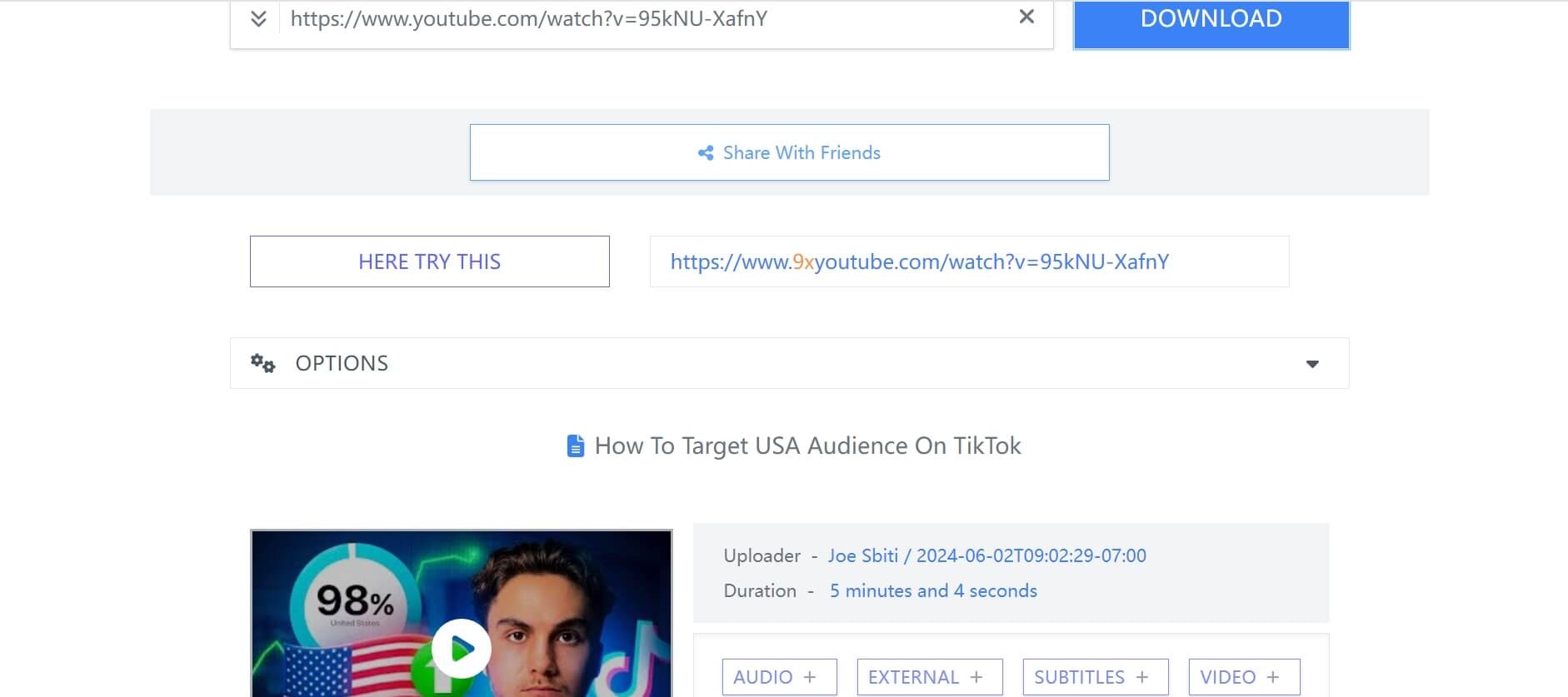Expand the VIDEO formats section

[1244, 677]
